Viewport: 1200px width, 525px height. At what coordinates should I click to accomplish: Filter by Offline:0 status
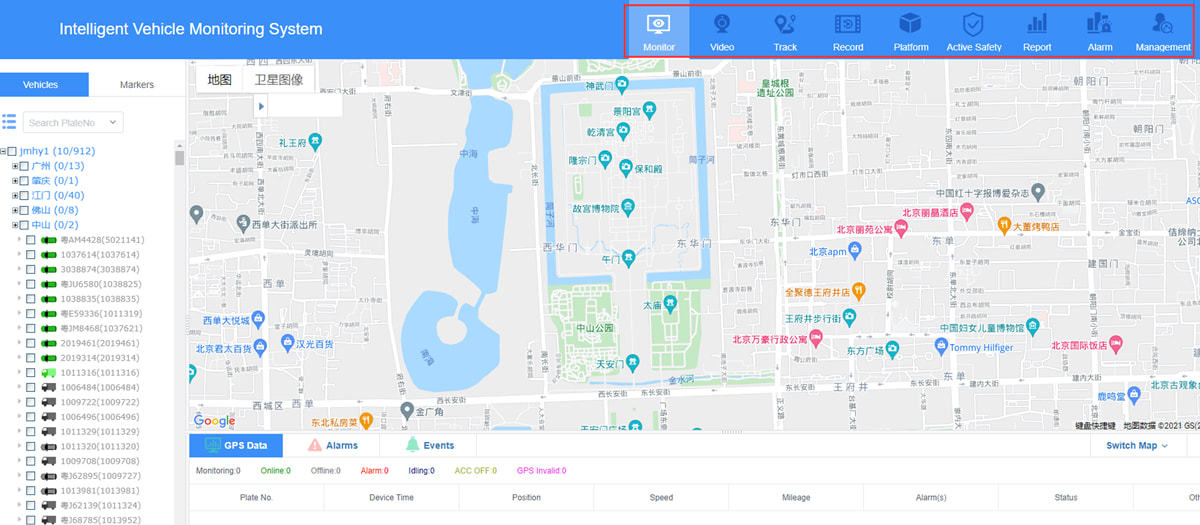tap(324, 471)
